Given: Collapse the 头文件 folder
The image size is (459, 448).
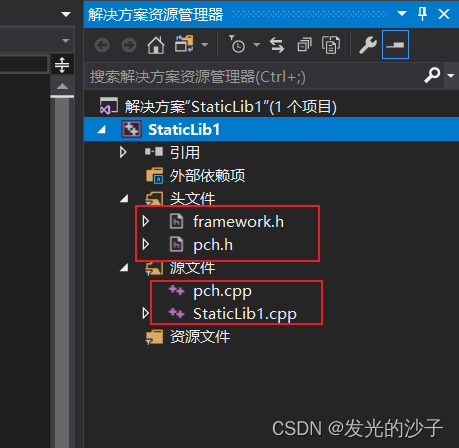Looking at the screenshot, I should [x=124, y=199].
